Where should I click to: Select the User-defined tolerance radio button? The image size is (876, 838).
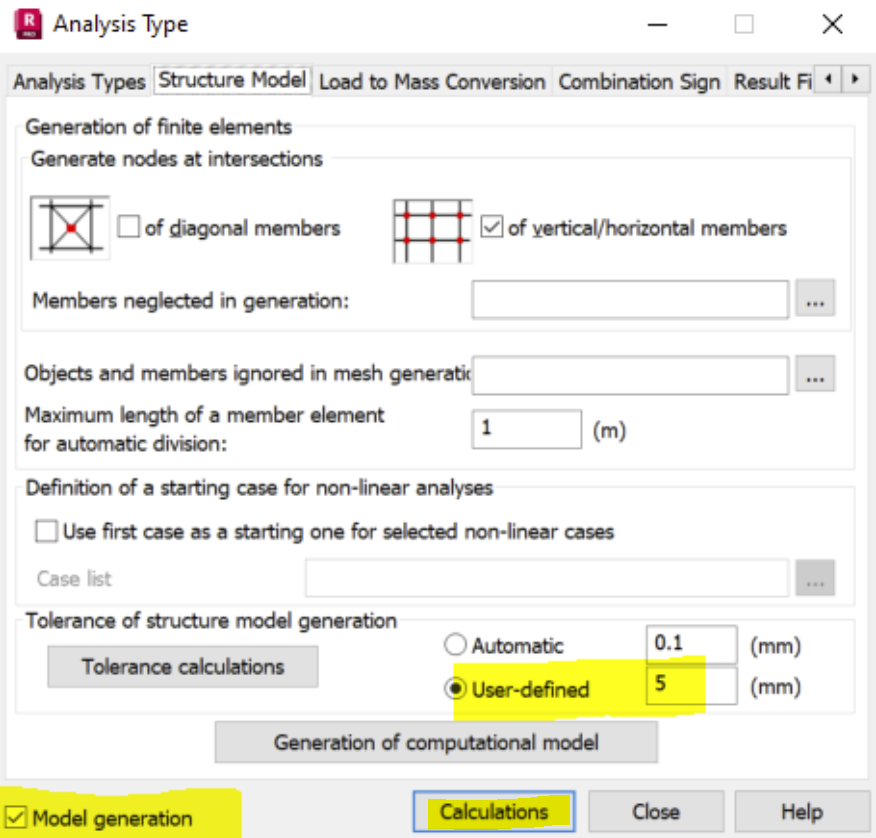455,689
